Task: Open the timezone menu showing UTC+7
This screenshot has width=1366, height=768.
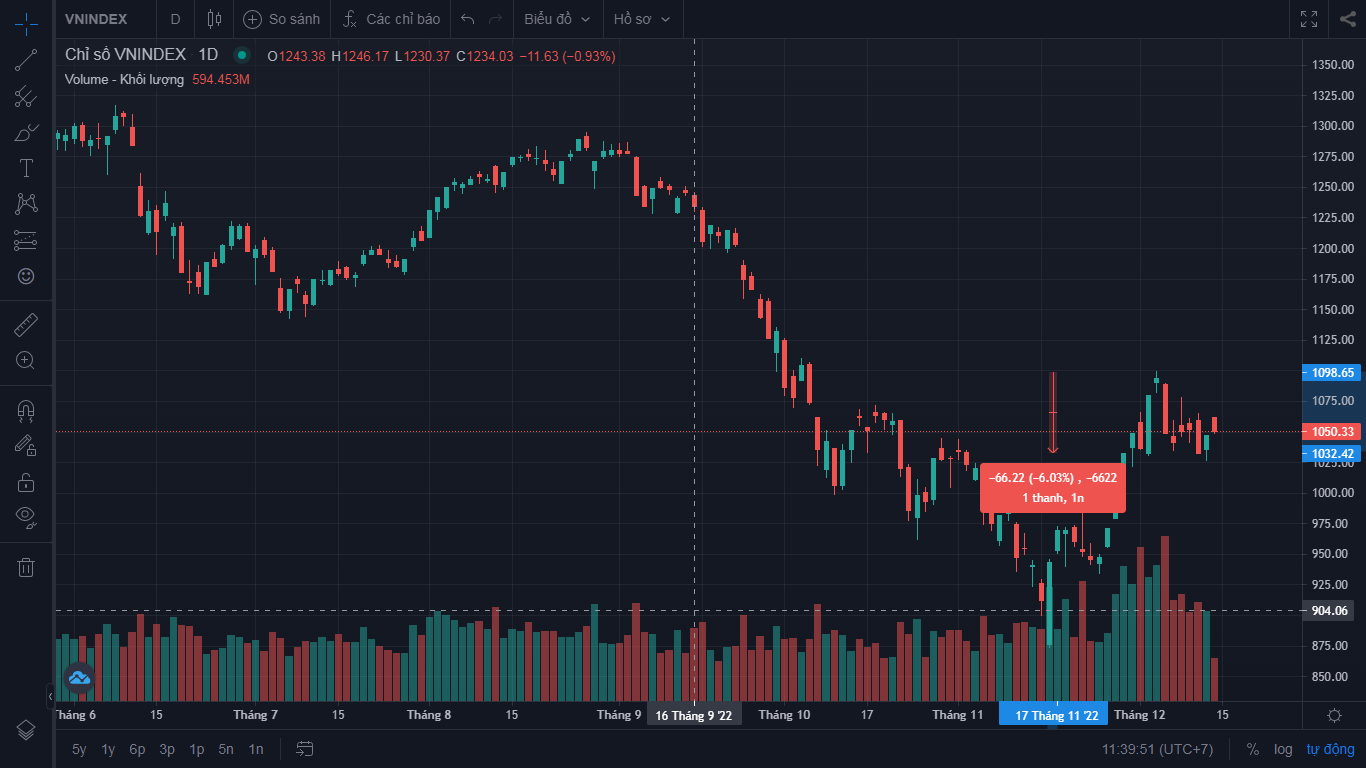Action: (x=1157, y=749)
